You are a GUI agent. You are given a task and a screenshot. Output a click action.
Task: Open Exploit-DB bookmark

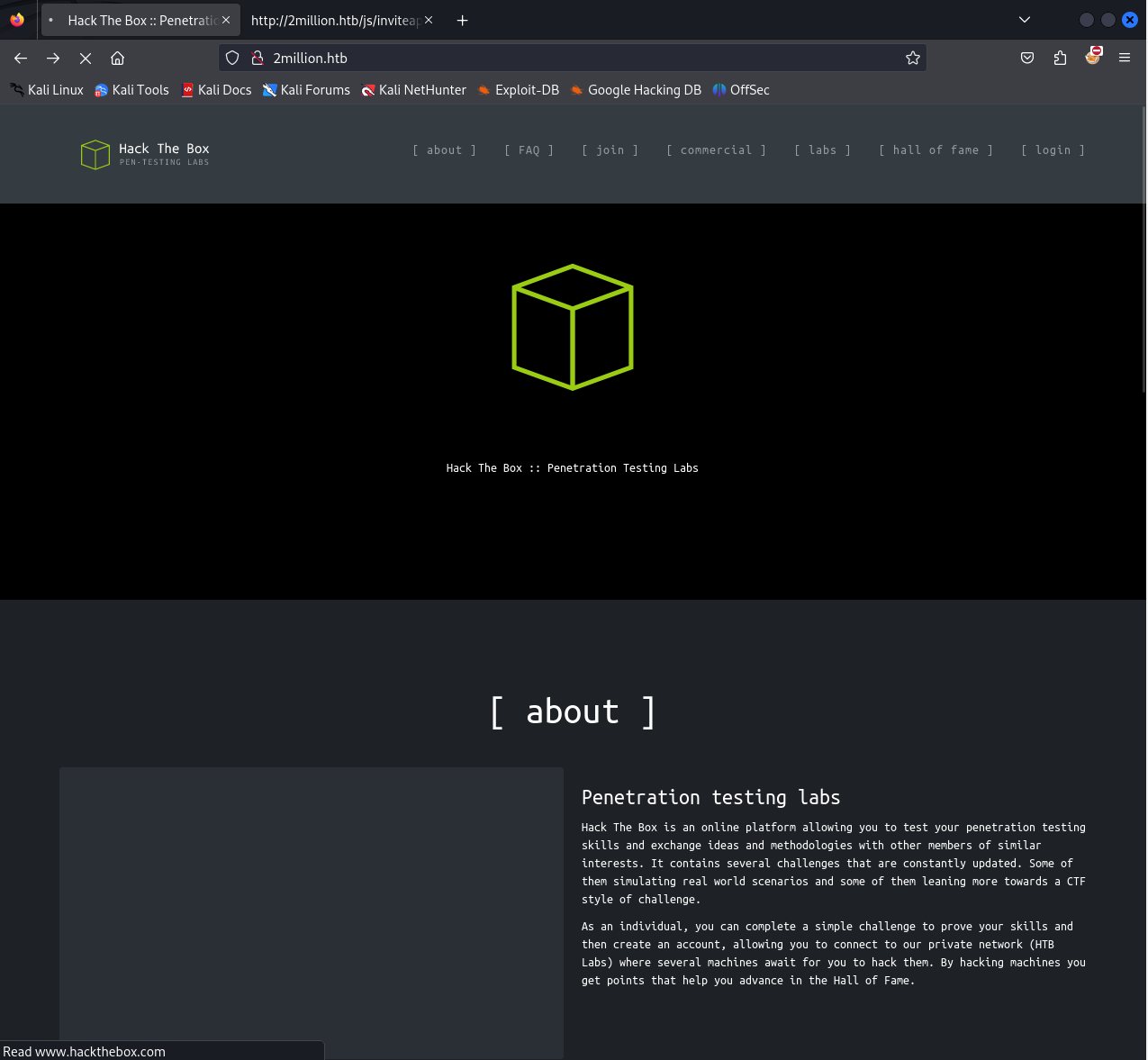point(519,90)
